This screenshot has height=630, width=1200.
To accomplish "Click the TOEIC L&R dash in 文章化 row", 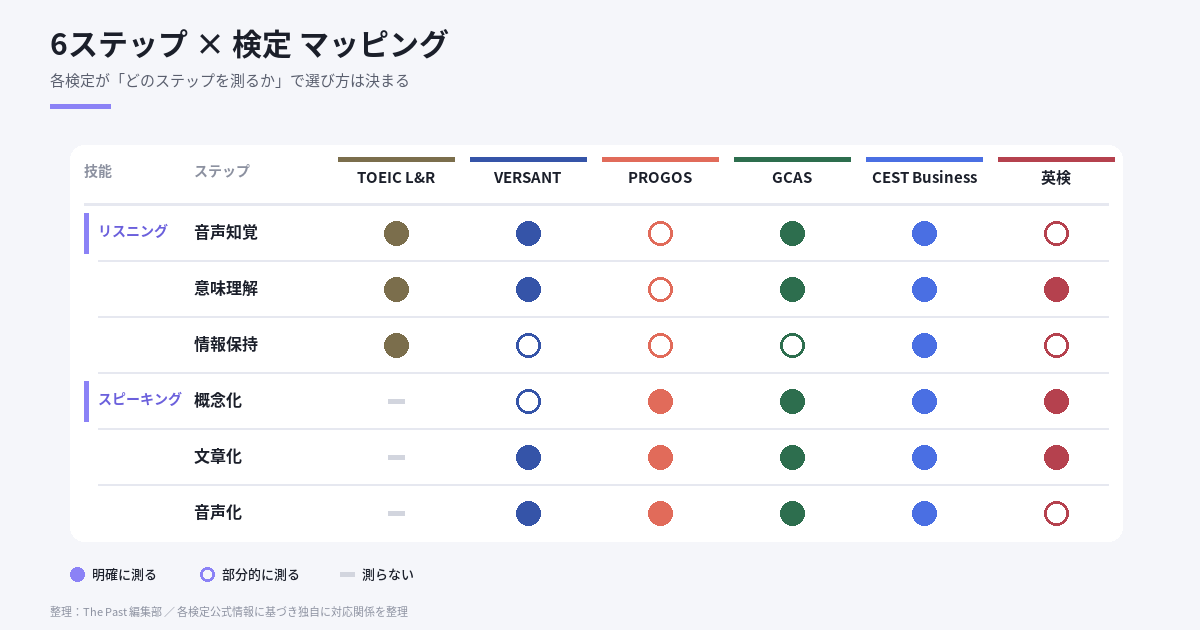I will click(x=396, y=457).
